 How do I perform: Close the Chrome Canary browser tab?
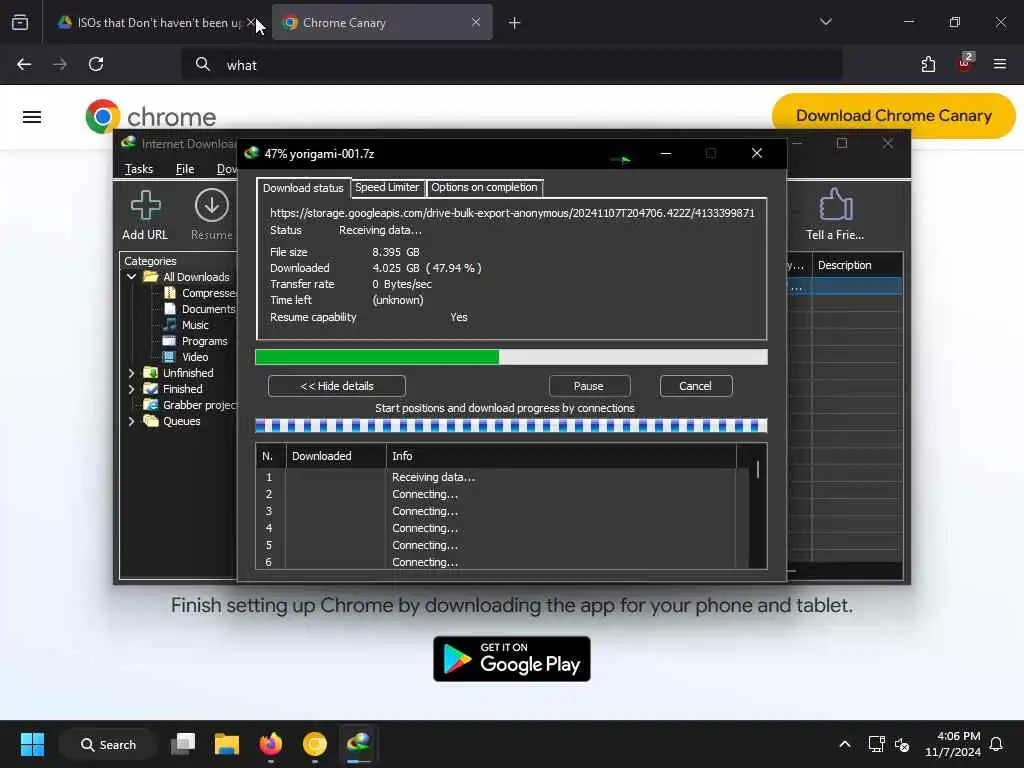[476, 22]
